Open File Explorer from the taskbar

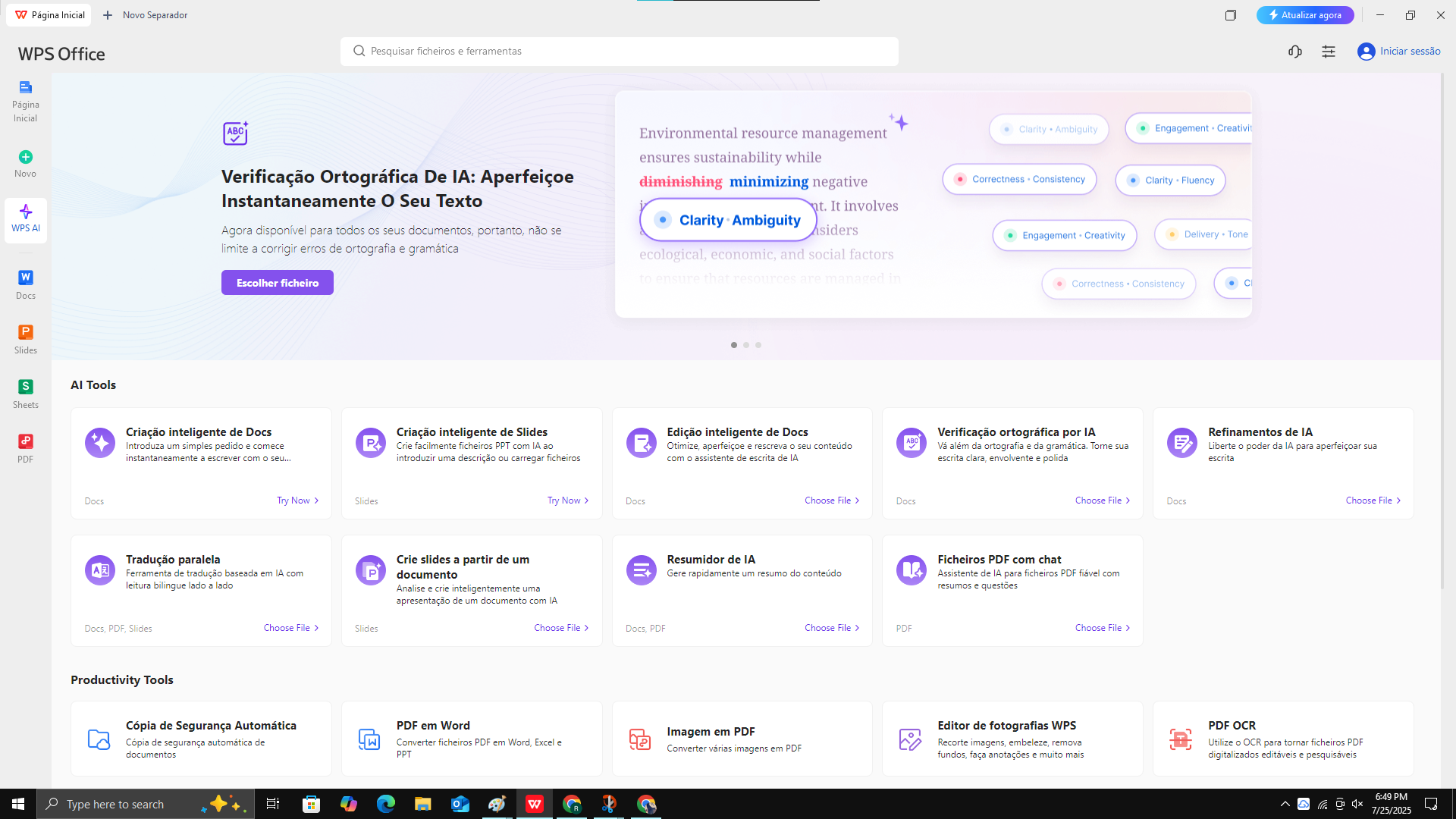(422, 804)
